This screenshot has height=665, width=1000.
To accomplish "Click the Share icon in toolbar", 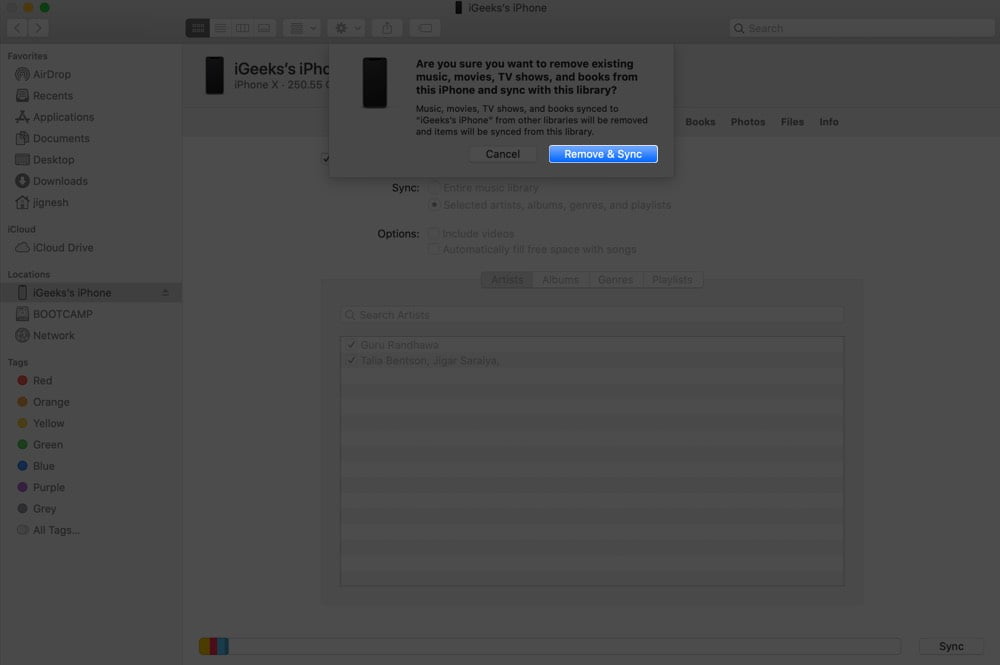I will 387,28.
